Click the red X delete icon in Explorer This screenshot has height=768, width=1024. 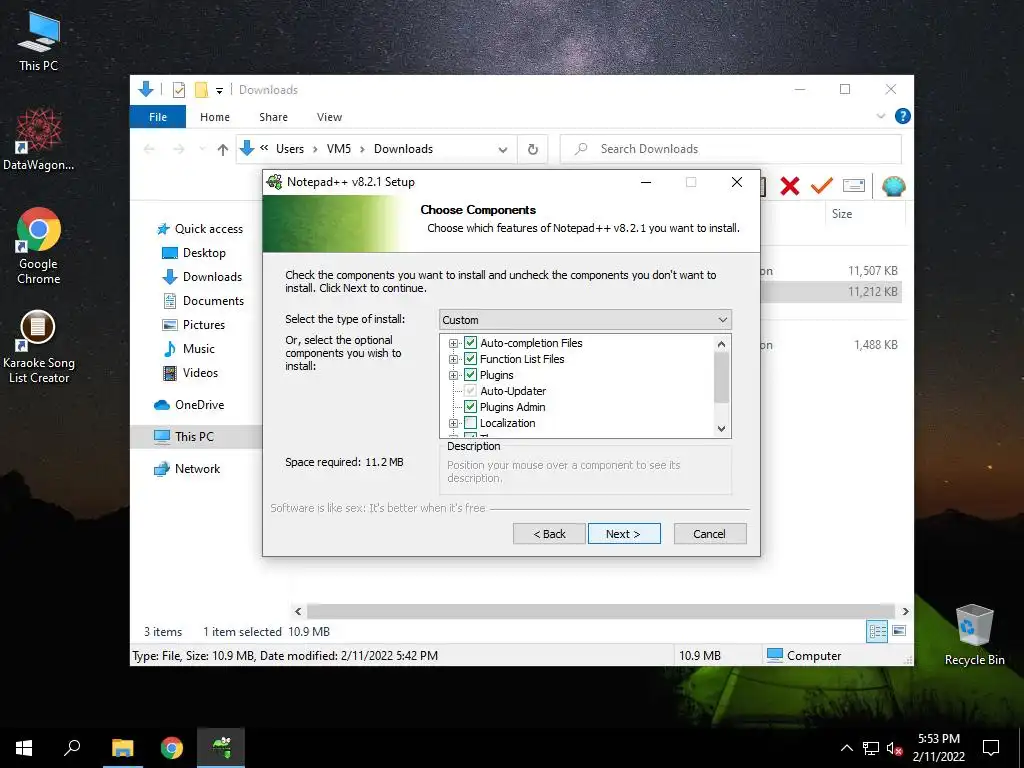790,186
